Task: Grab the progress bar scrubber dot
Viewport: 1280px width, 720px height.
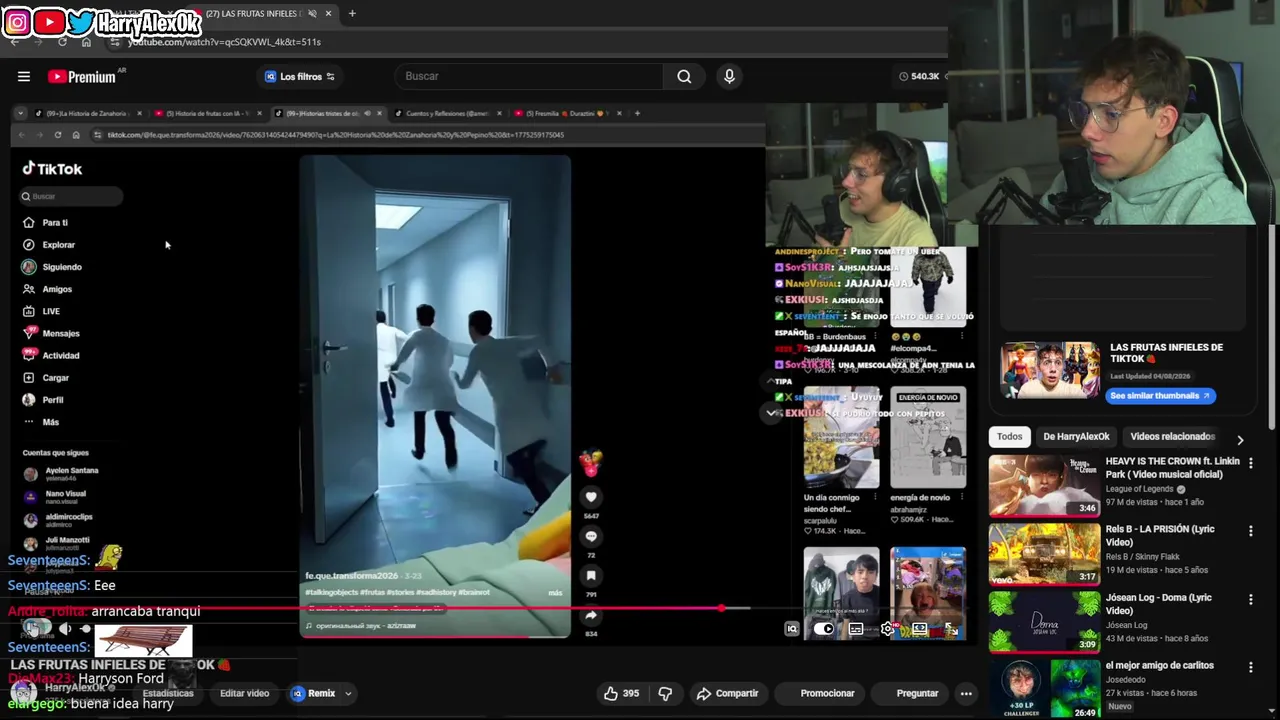Action: click(x=721, y=608)
